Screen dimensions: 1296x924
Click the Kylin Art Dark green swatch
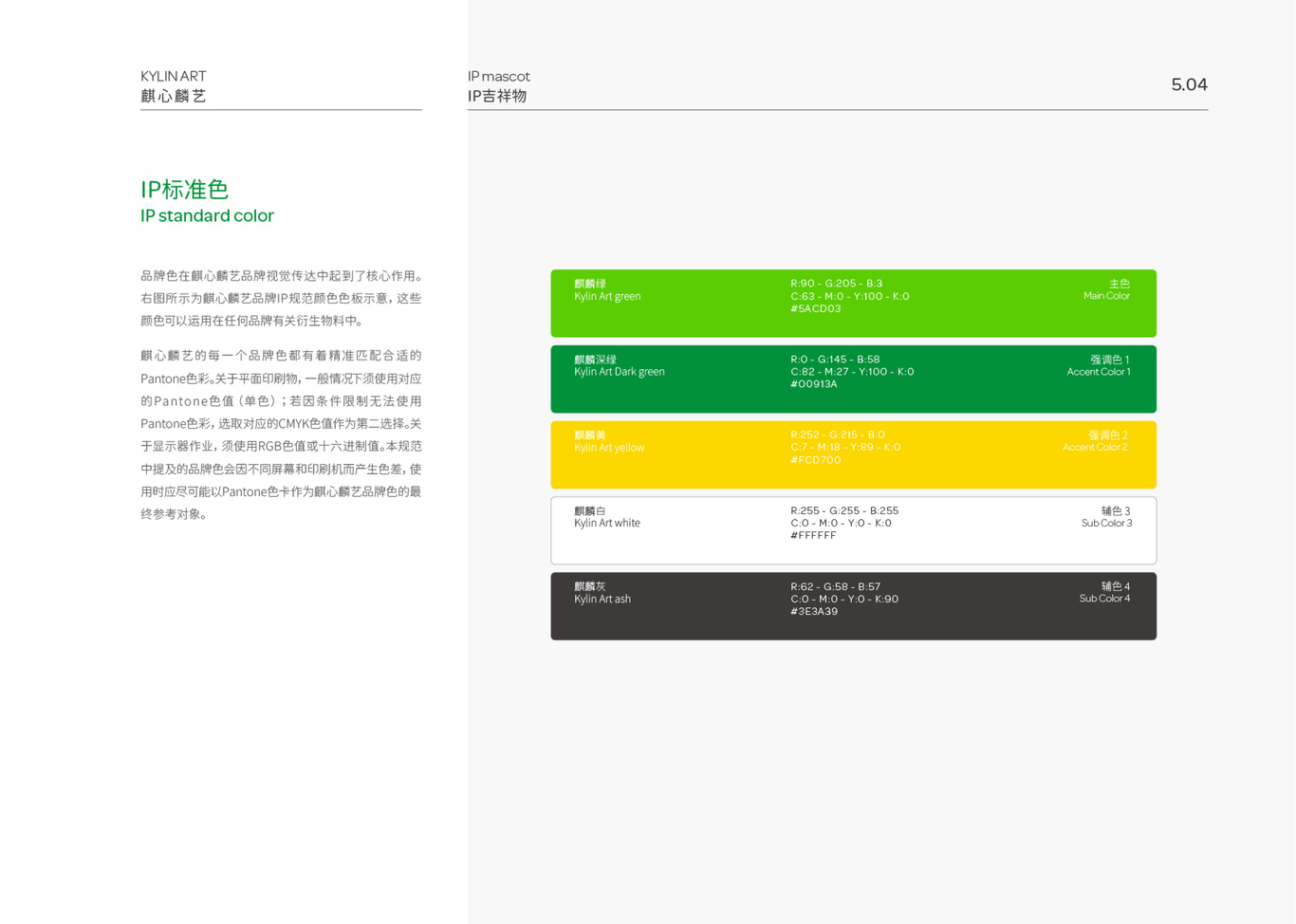pyautogui.click(x=853, y=379)
